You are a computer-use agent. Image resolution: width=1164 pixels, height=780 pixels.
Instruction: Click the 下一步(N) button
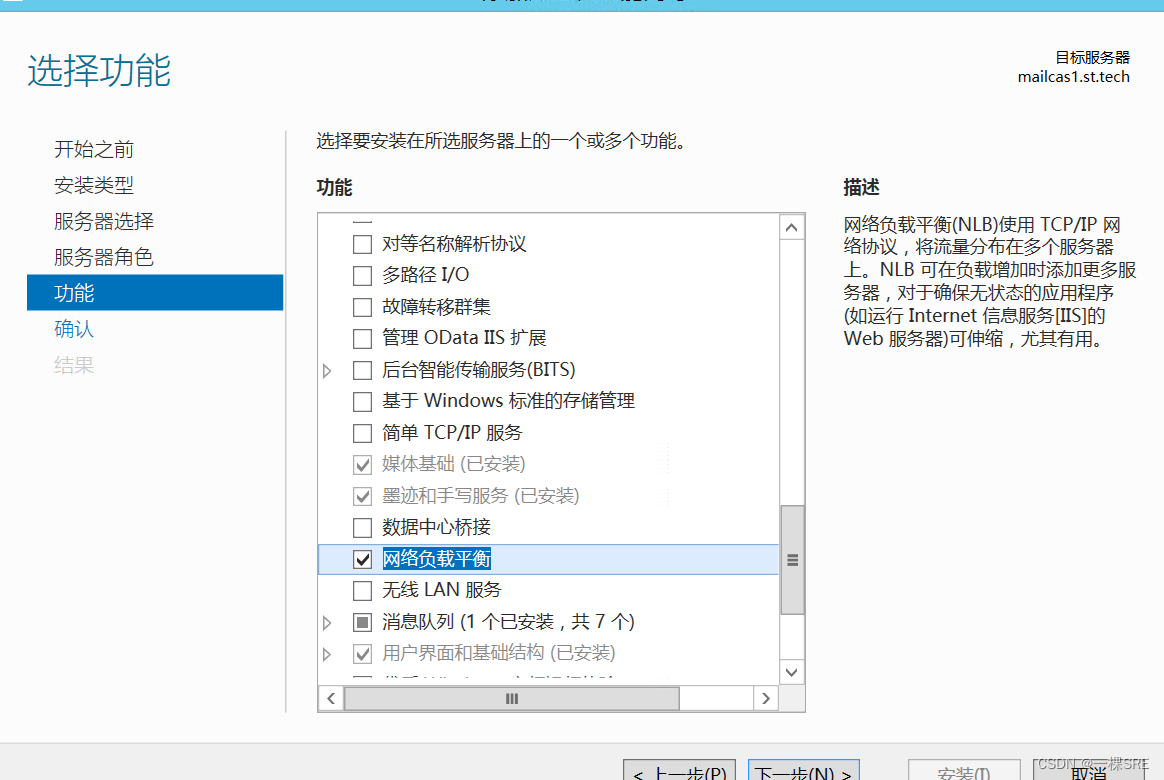pyautogui.click(x=801, y=771)
